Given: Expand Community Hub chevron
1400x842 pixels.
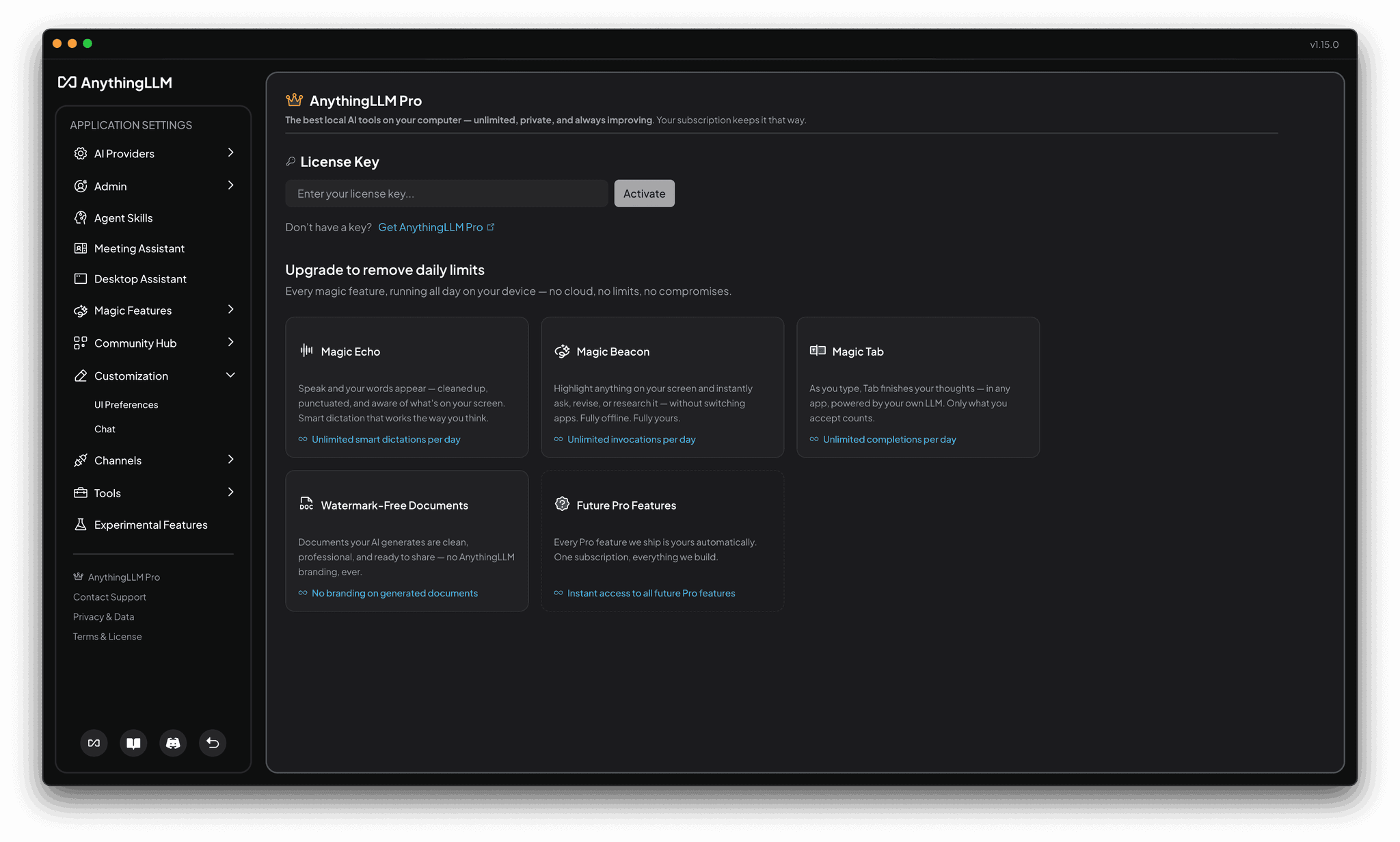Looking at the screenshot, I should [x=231, y=342].
